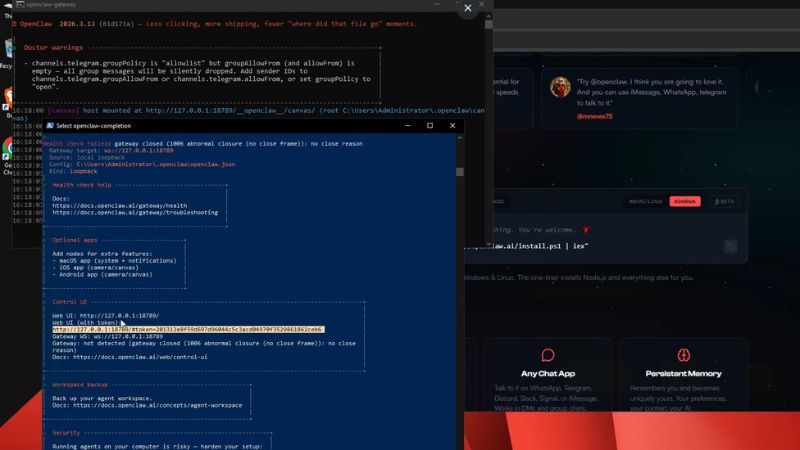This screenshot has height=450, width=800.
Task: Minimize the openclaw-completion PowerShell window
Action: (406, 126)
